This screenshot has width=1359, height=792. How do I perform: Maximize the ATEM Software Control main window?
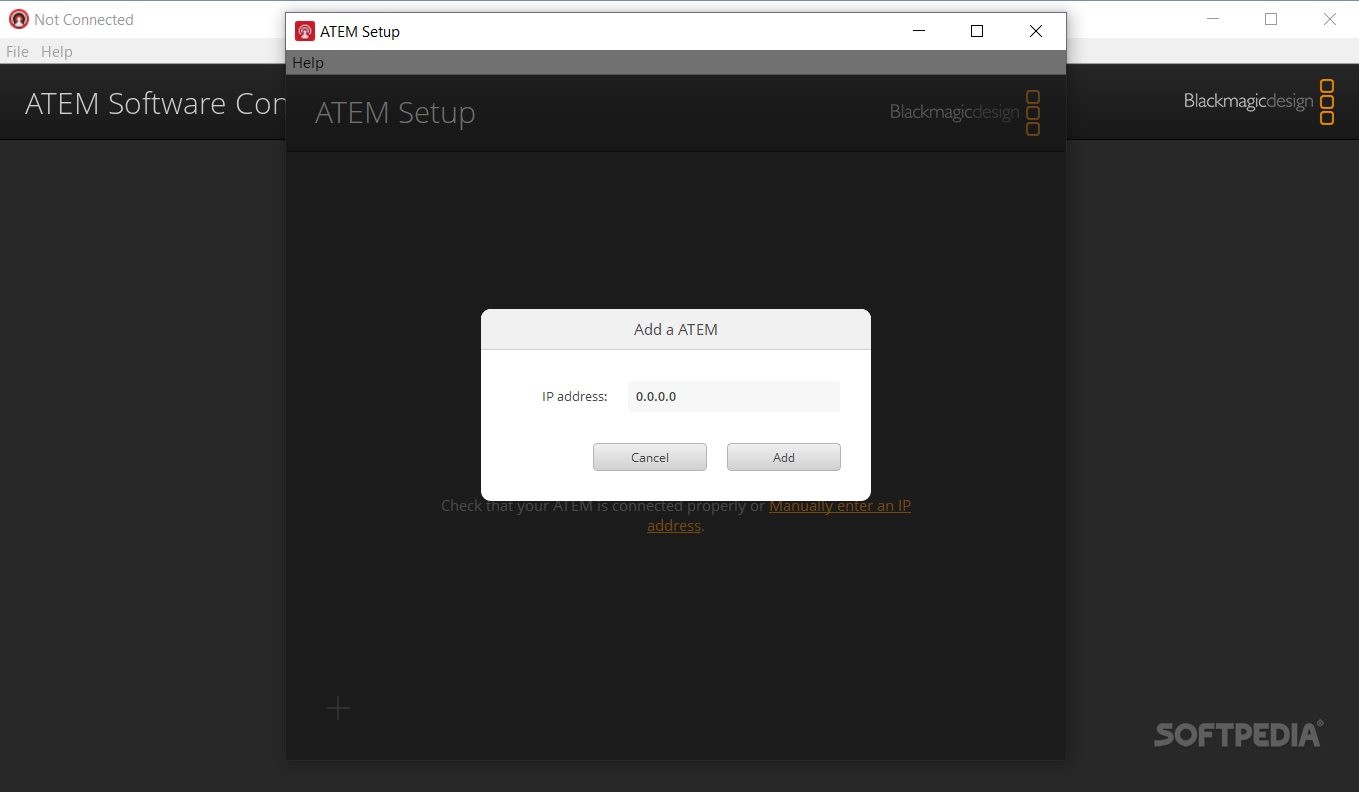1271,19
